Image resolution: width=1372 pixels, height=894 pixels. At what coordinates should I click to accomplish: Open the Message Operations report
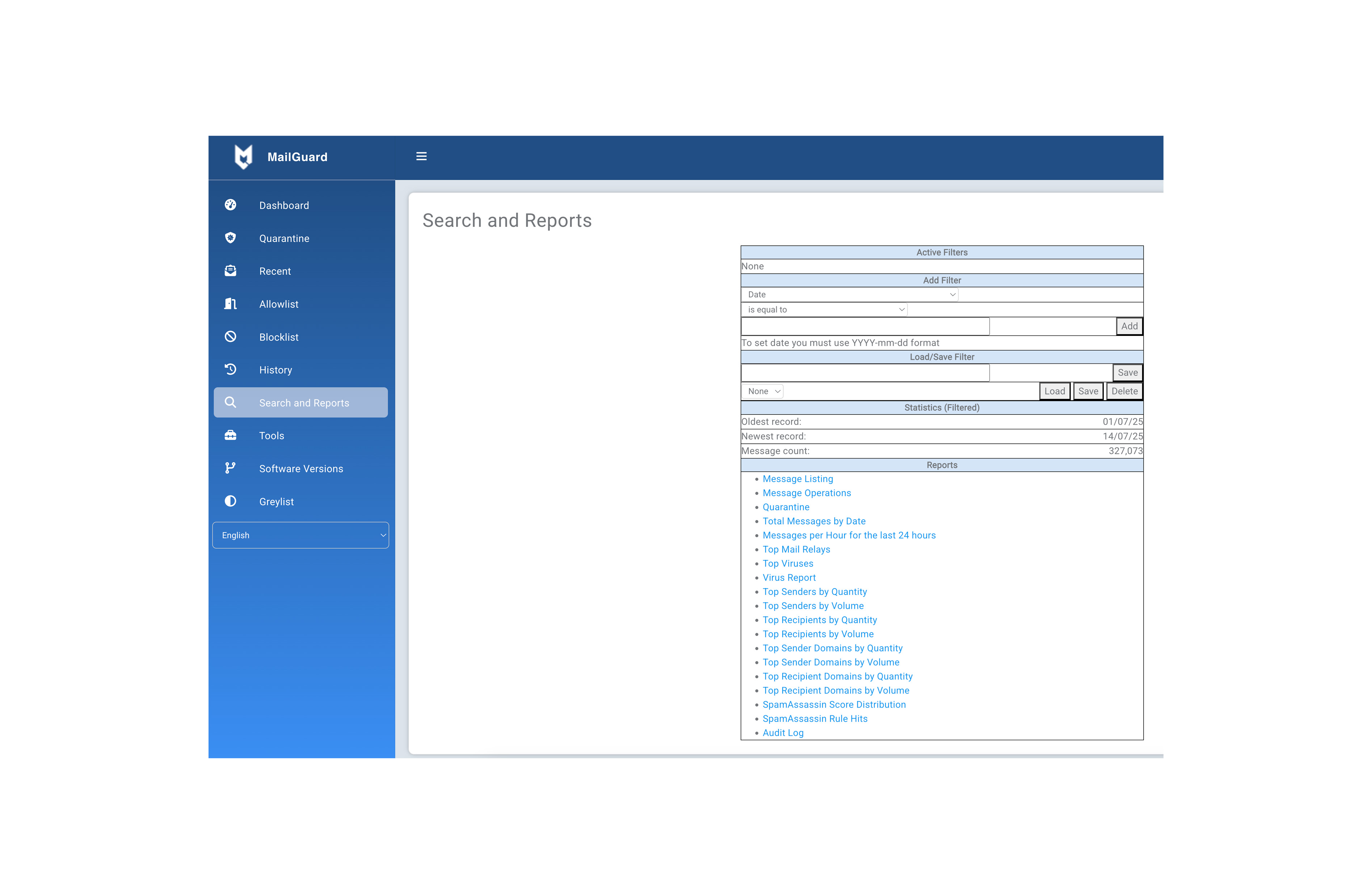click(807, 493)
